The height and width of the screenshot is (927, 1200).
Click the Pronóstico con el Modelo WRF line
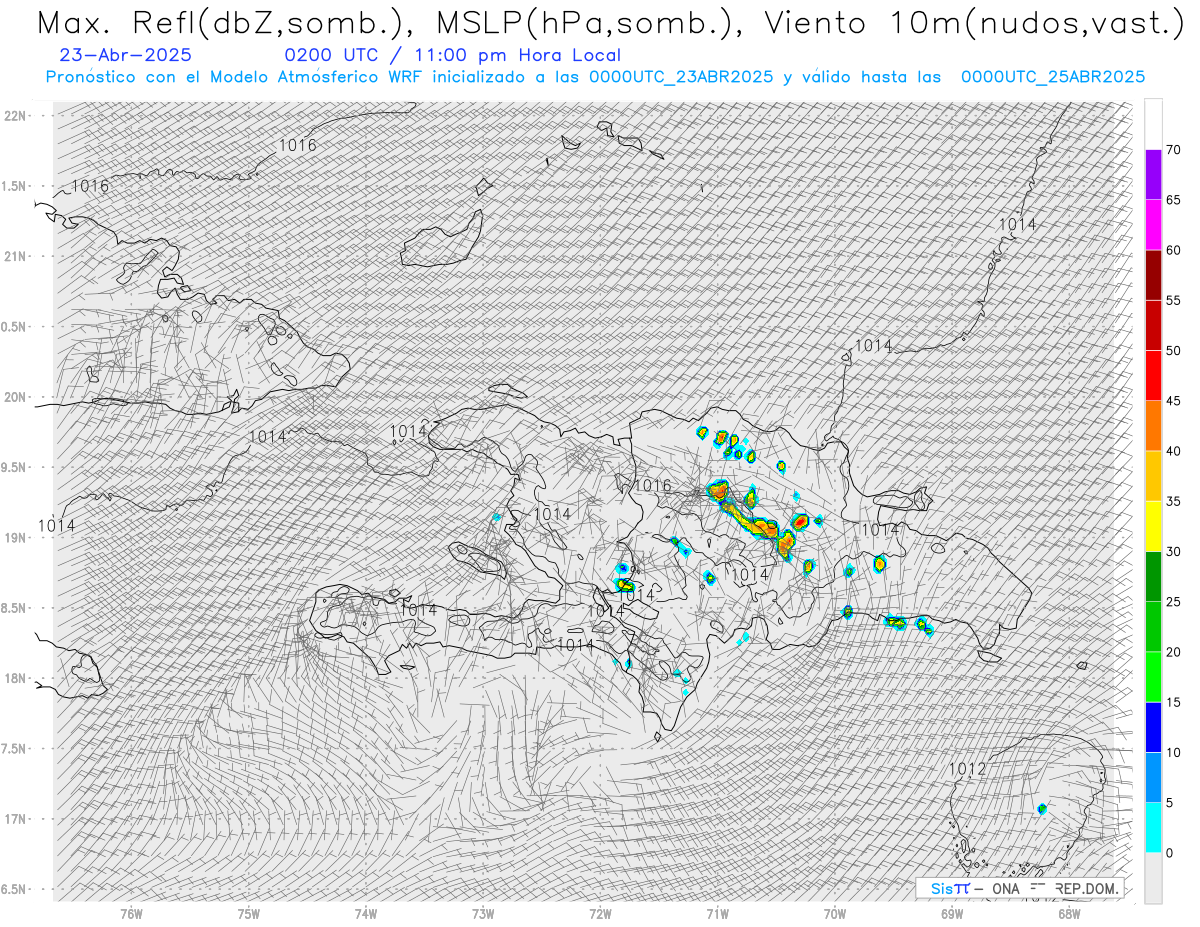click(x=595, y=77)
